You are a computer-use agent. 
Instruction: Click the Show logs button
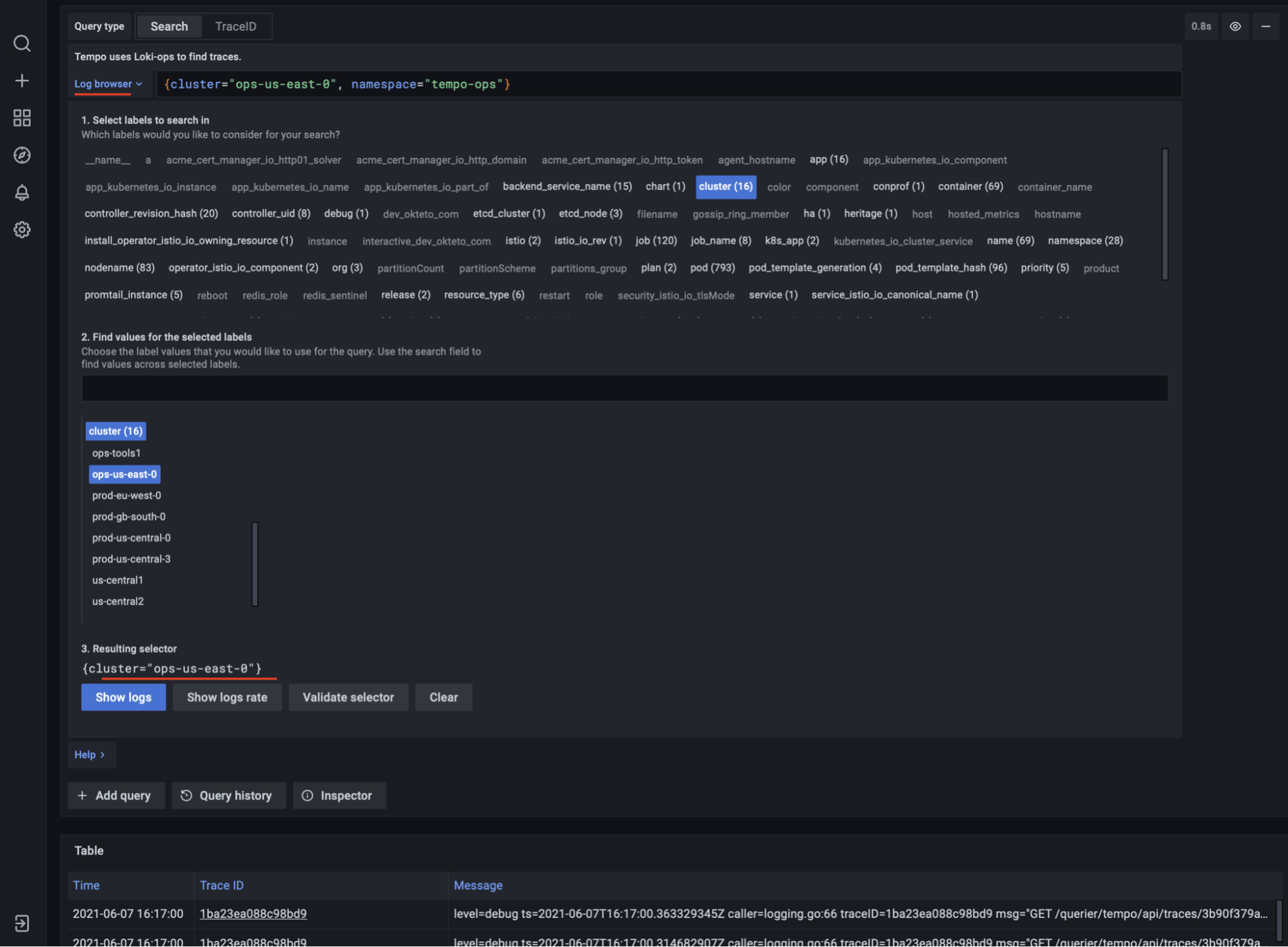[x=123, y=697]
